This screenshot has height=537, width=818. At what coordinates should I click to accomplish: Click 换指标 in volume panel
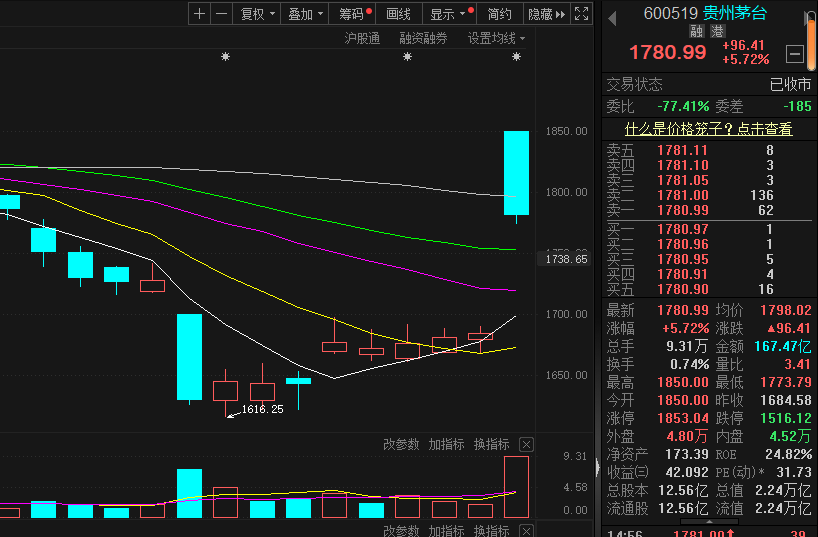click(x=491, y=444)
